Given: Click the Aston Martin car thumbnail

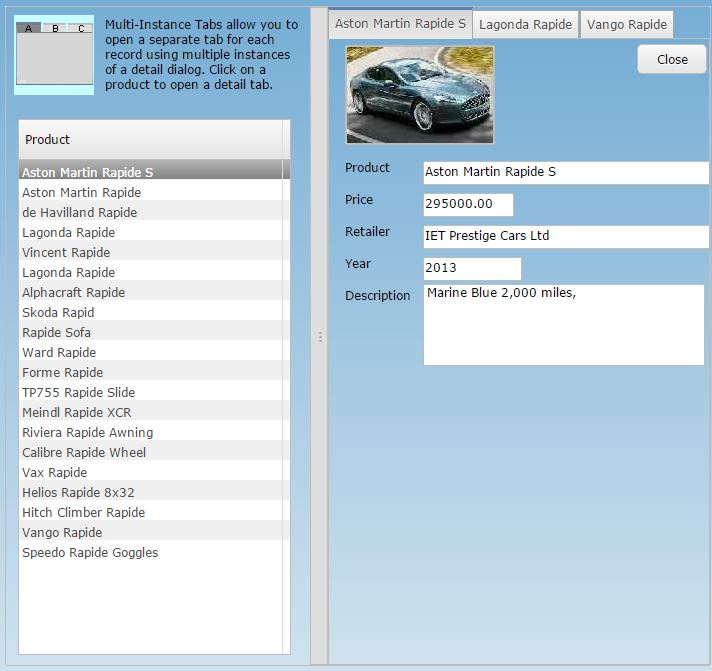Looking at the screenshot, I should click(x=419, y=95).
